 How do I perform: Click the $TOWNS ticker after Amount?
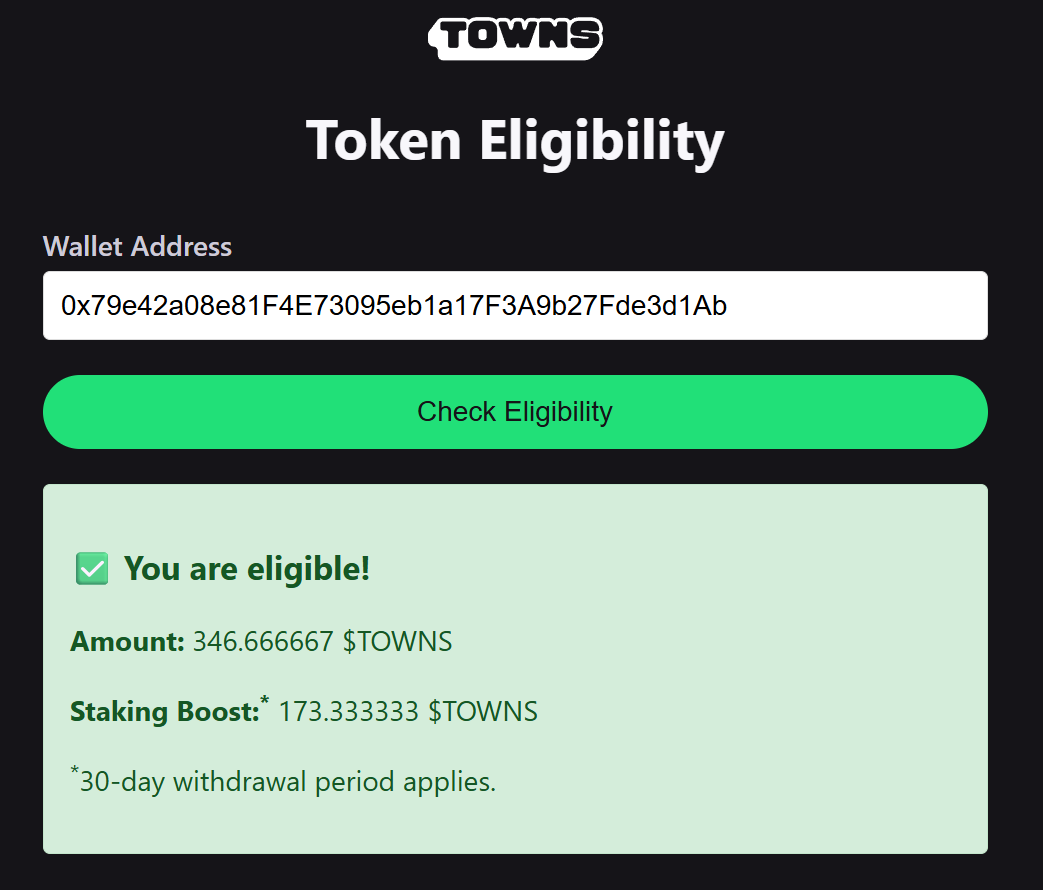coord(398,642)
